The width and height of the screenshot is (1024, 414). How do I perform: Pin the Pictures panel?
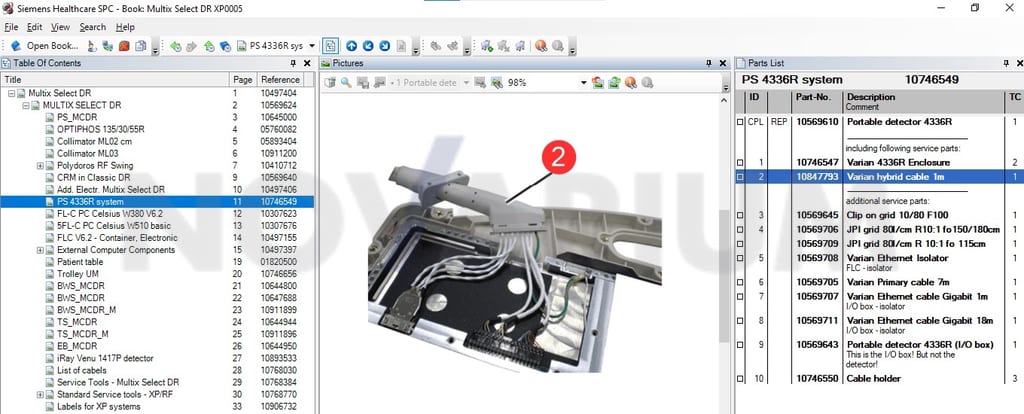[x=709, y=63]
